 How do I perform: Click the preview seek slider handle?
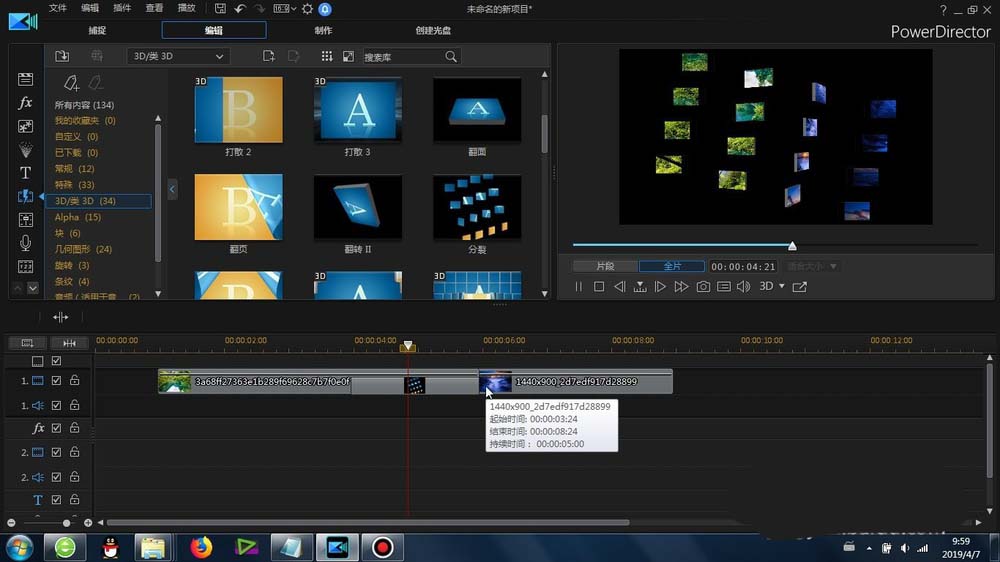(792, 246)
